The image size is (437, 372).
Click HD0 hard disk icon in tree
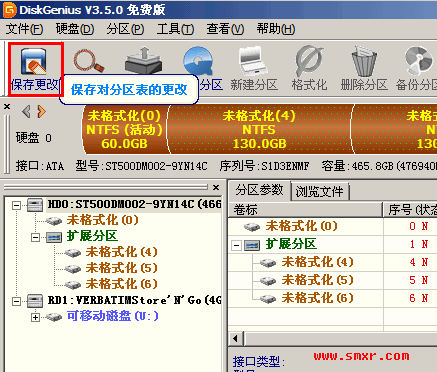(35, 205)
